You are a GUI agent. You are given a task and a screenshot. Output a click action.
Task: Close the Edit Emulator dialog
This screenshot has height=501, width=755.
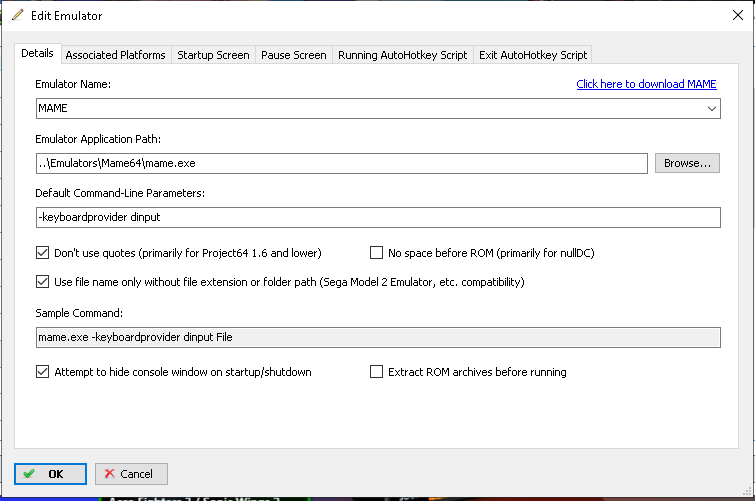[x=738, y=15]
